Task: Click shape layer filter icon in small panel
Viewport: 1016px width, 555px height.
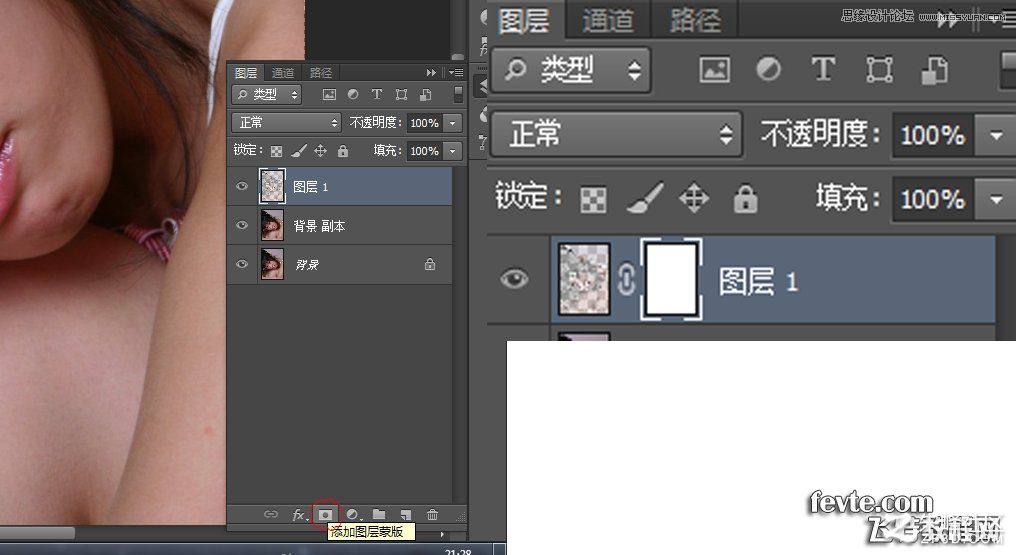Action: pyautogui.click(x=401, y=95)
